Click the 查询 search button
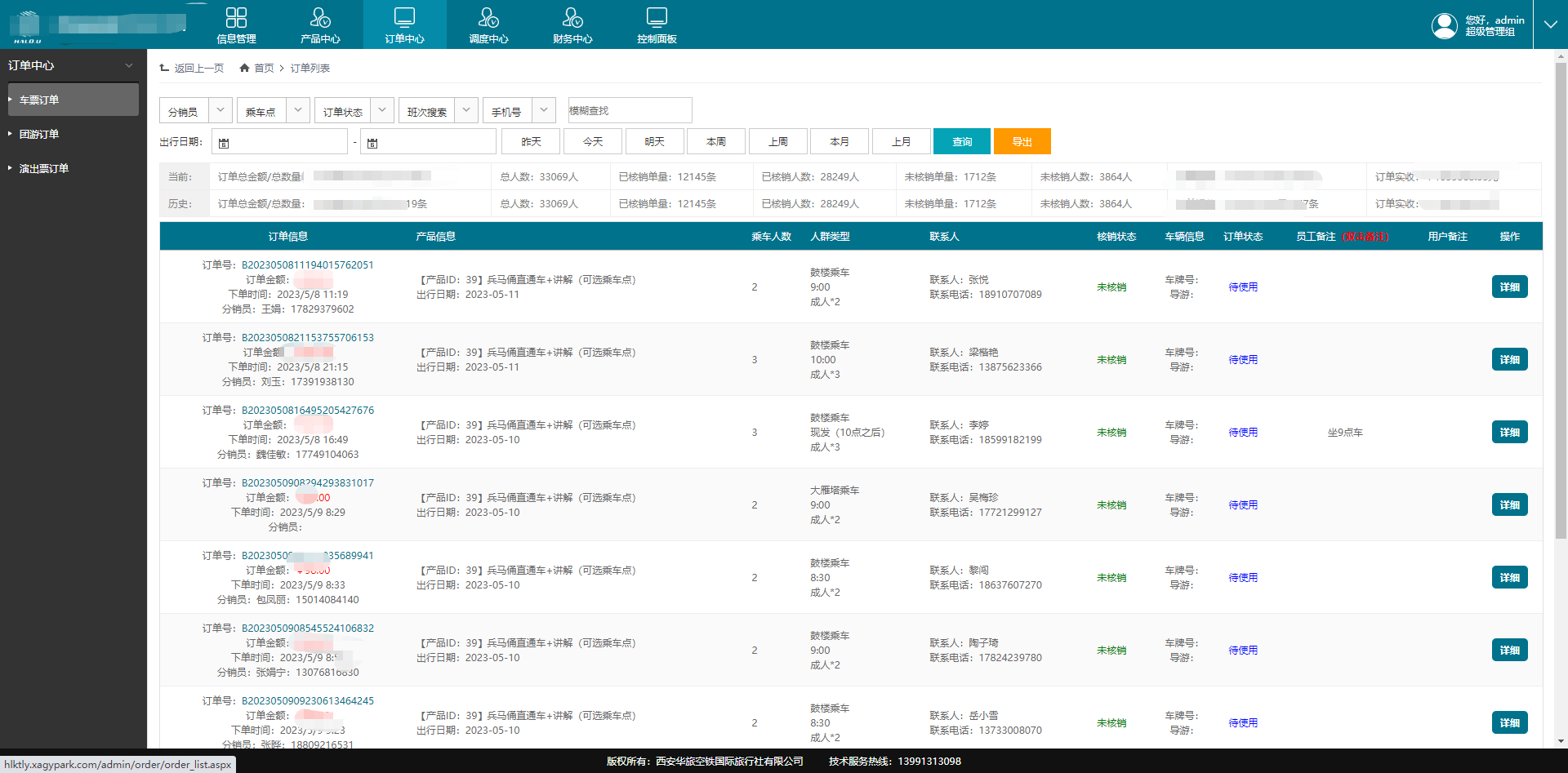Screen dimensions: 1568x773 point(962,141)
